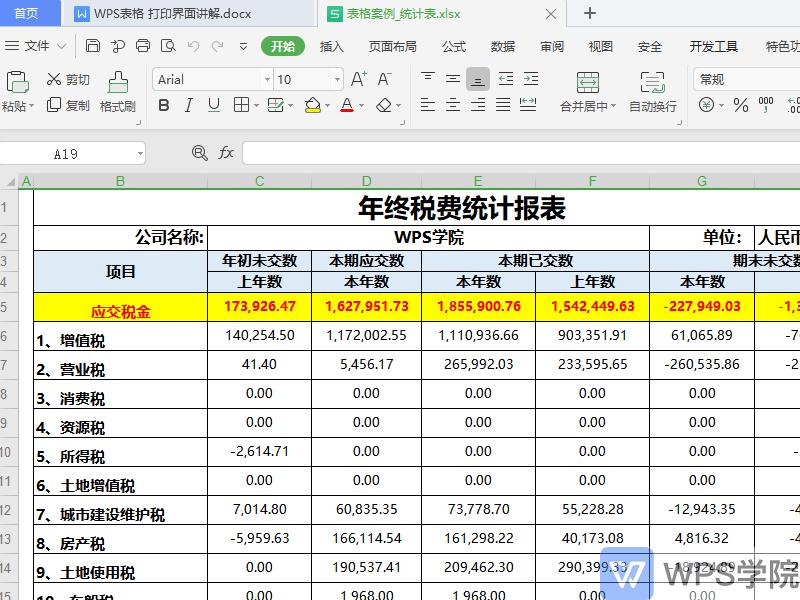
Task: Select the Format Painter tool
Action: click(x=118, y=90)
